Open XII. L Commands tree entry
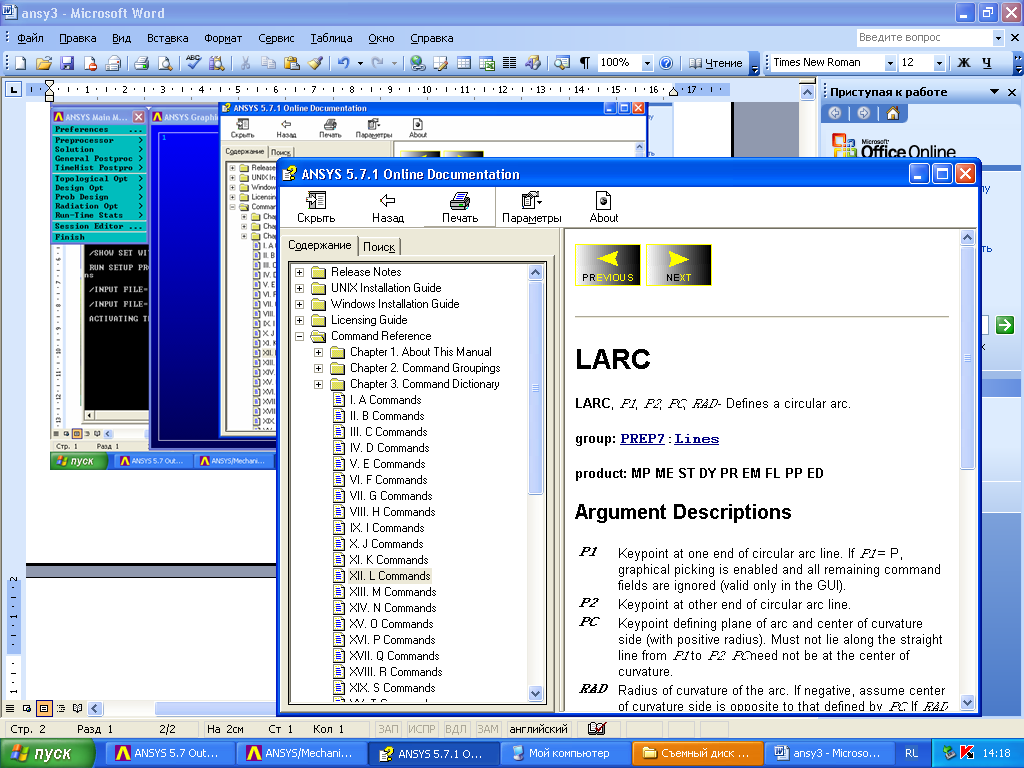This screenshot has height=768, width=1024. click(389, 576)
